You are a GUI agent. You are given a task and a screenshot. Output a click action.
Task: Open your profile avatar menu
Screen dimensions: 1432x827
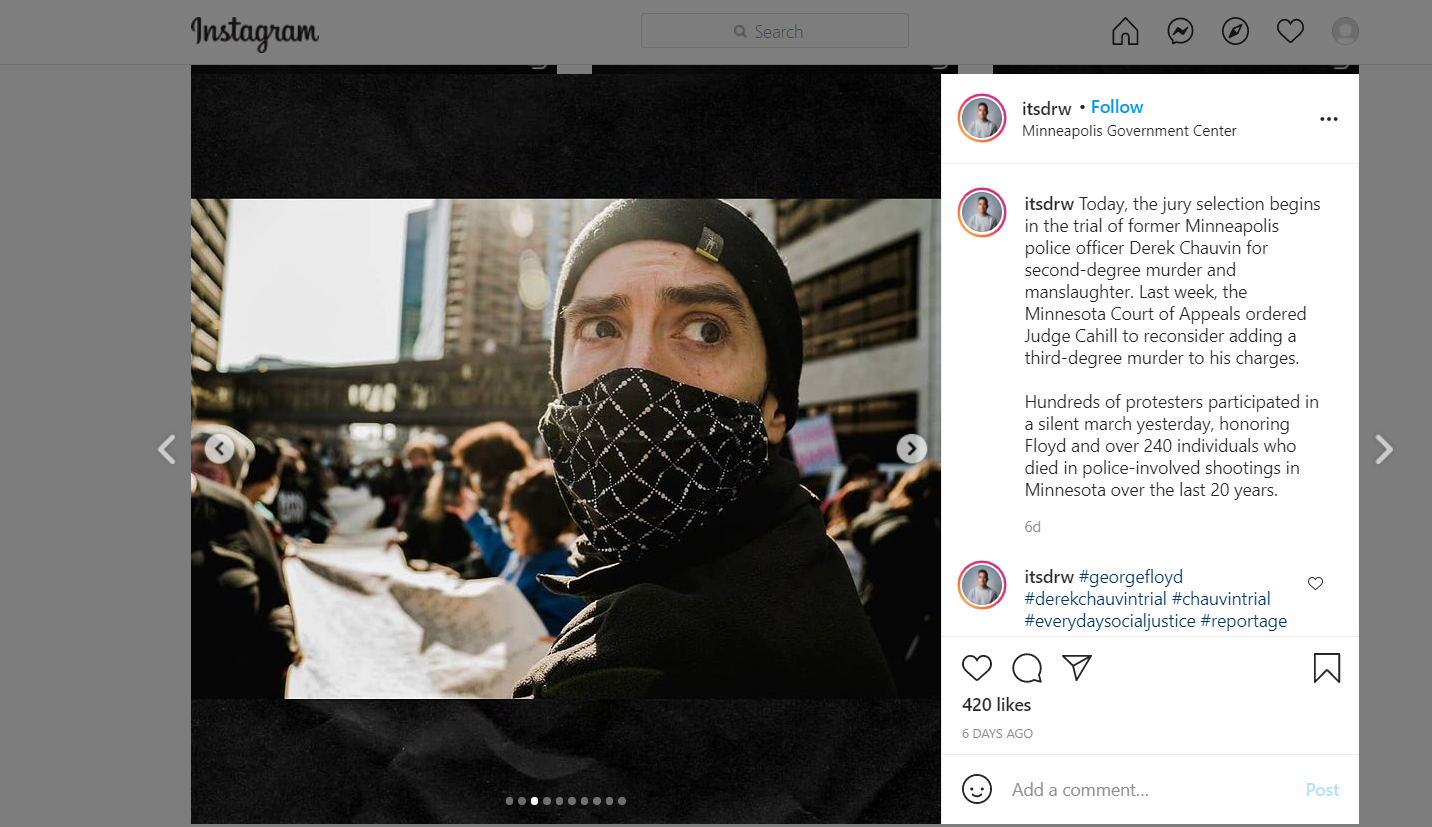[x=1345, y=32]
